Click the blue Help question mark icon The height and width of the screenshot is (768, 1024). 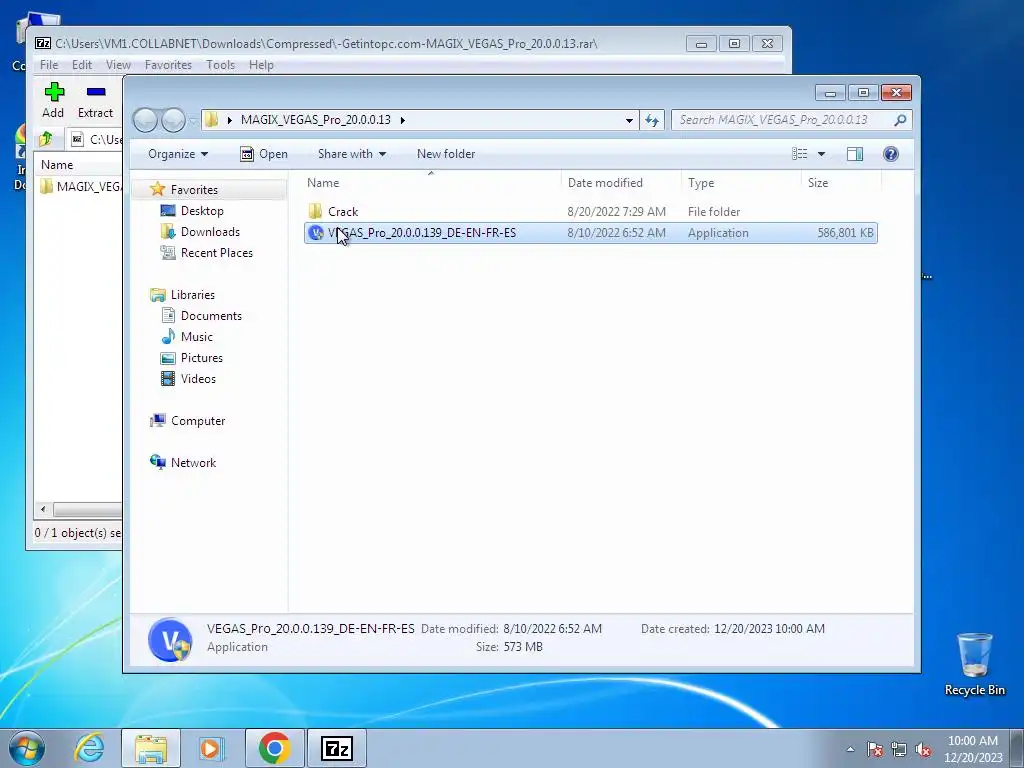click(890, 154)
